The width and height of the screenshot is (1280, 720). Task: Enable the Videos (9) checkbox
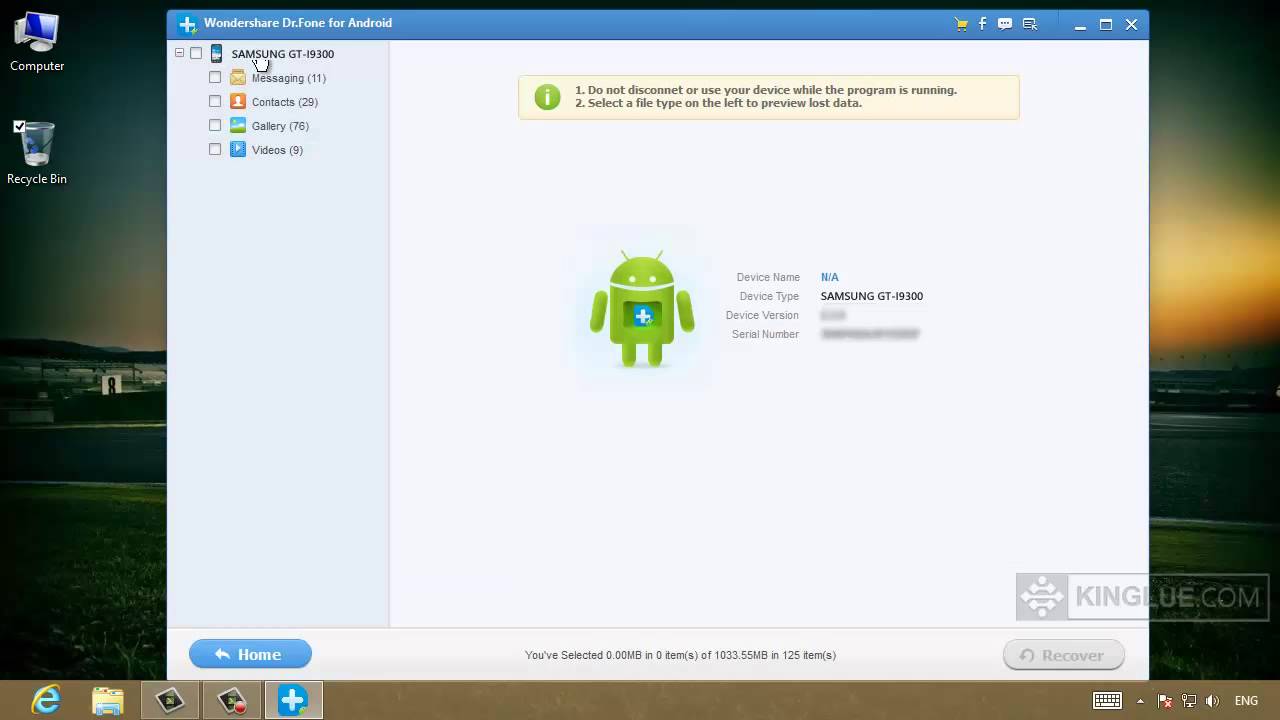215,149
